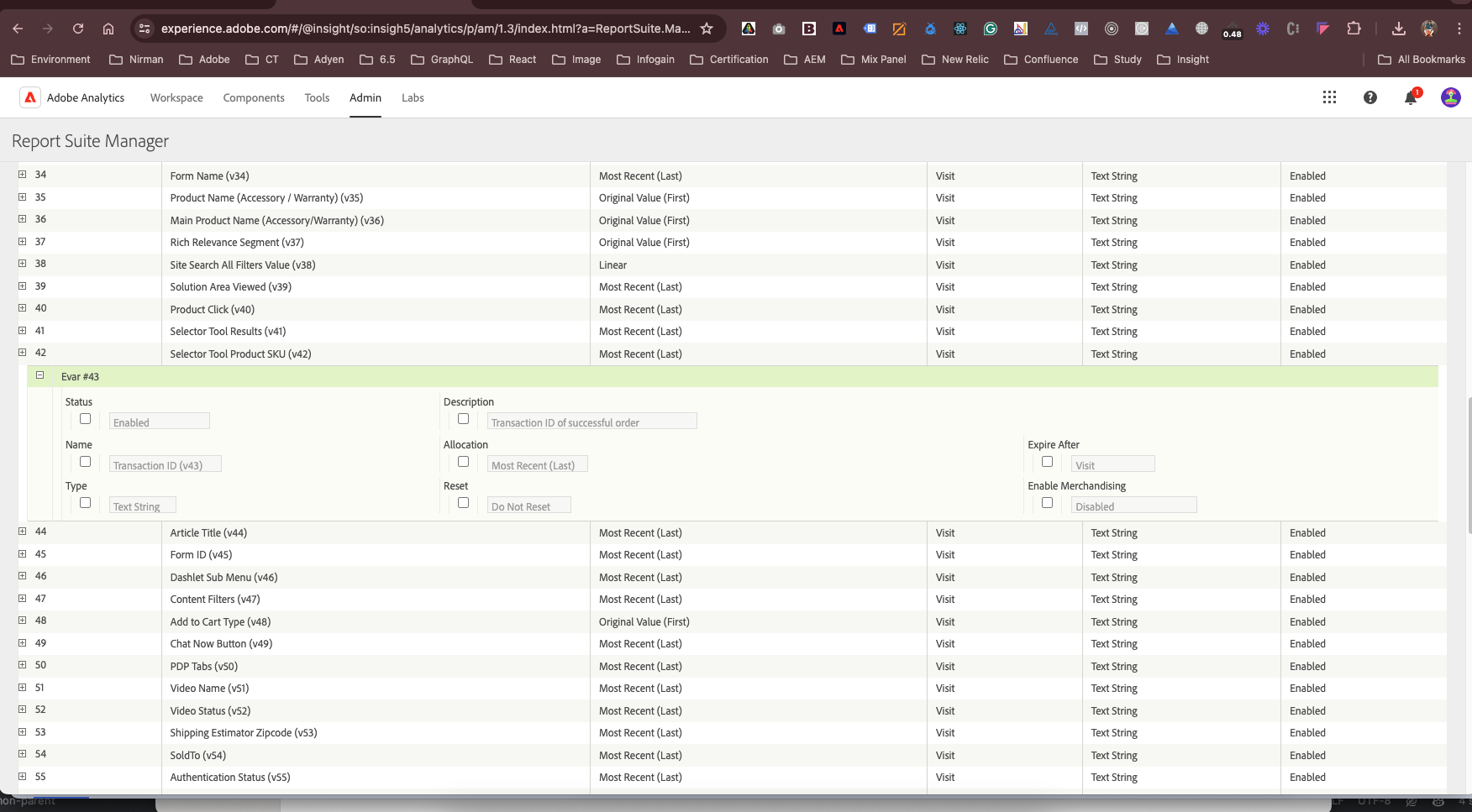The width and height of the screenshot is (1472, 812).
Task: Tick the Expire After checkbox
Action: point(1047,462)
